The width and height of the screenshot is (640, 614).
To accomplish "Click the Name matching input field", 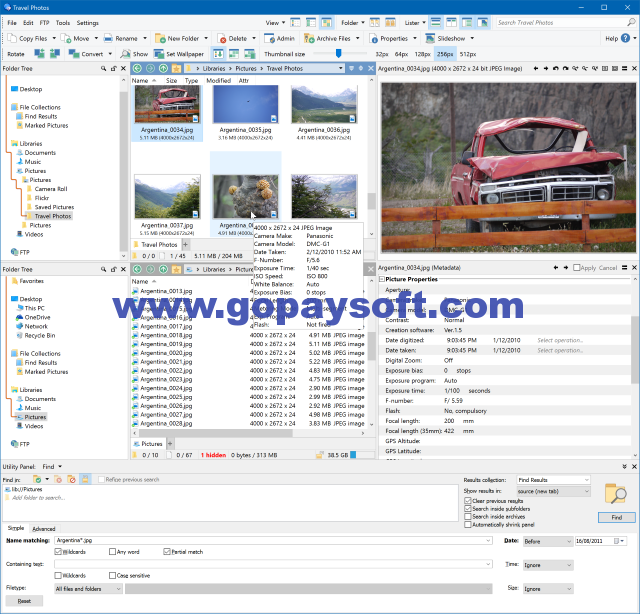I will coord(273,541).
